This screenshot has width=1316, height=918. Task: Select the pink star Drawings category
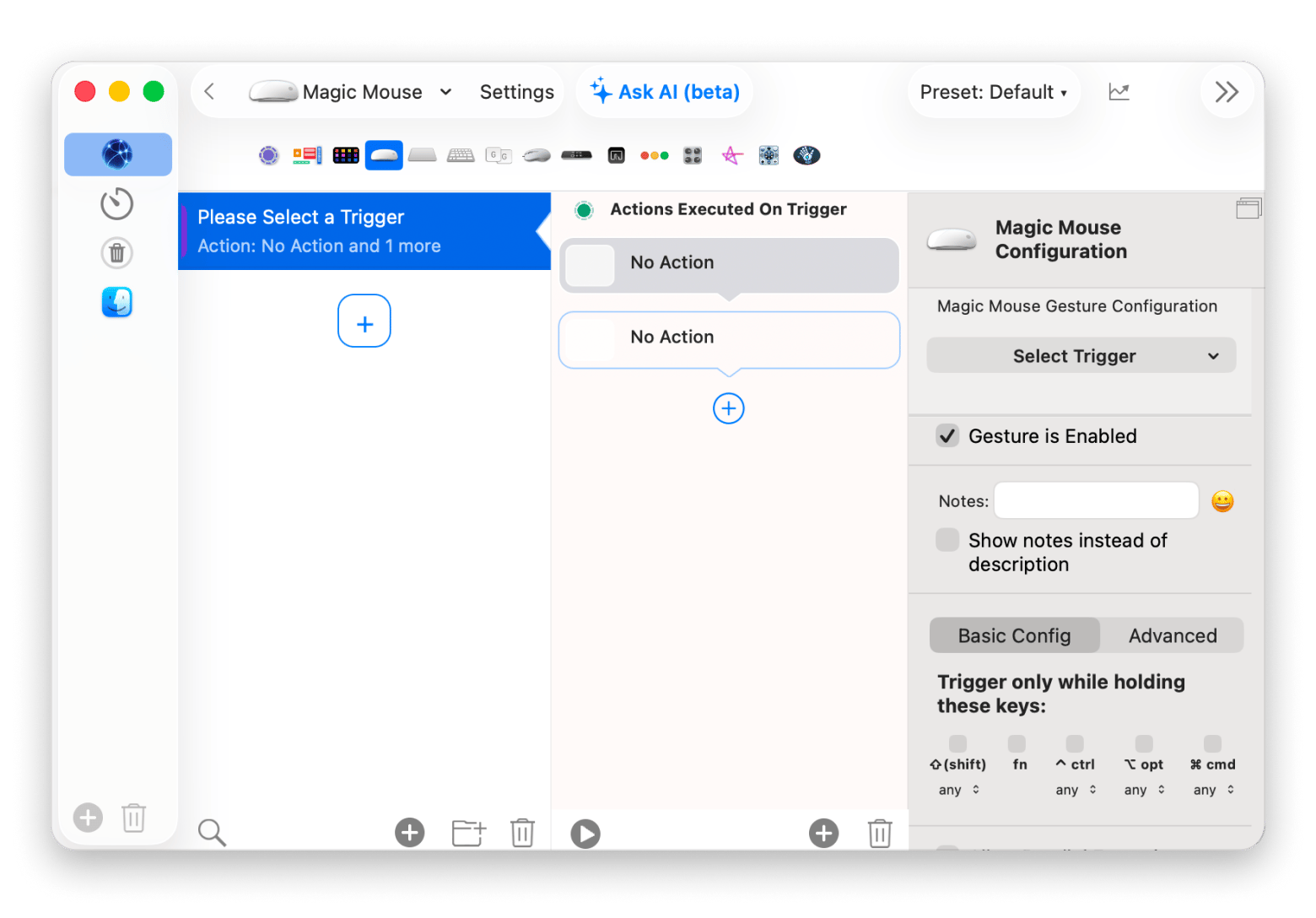click(731, 155)
